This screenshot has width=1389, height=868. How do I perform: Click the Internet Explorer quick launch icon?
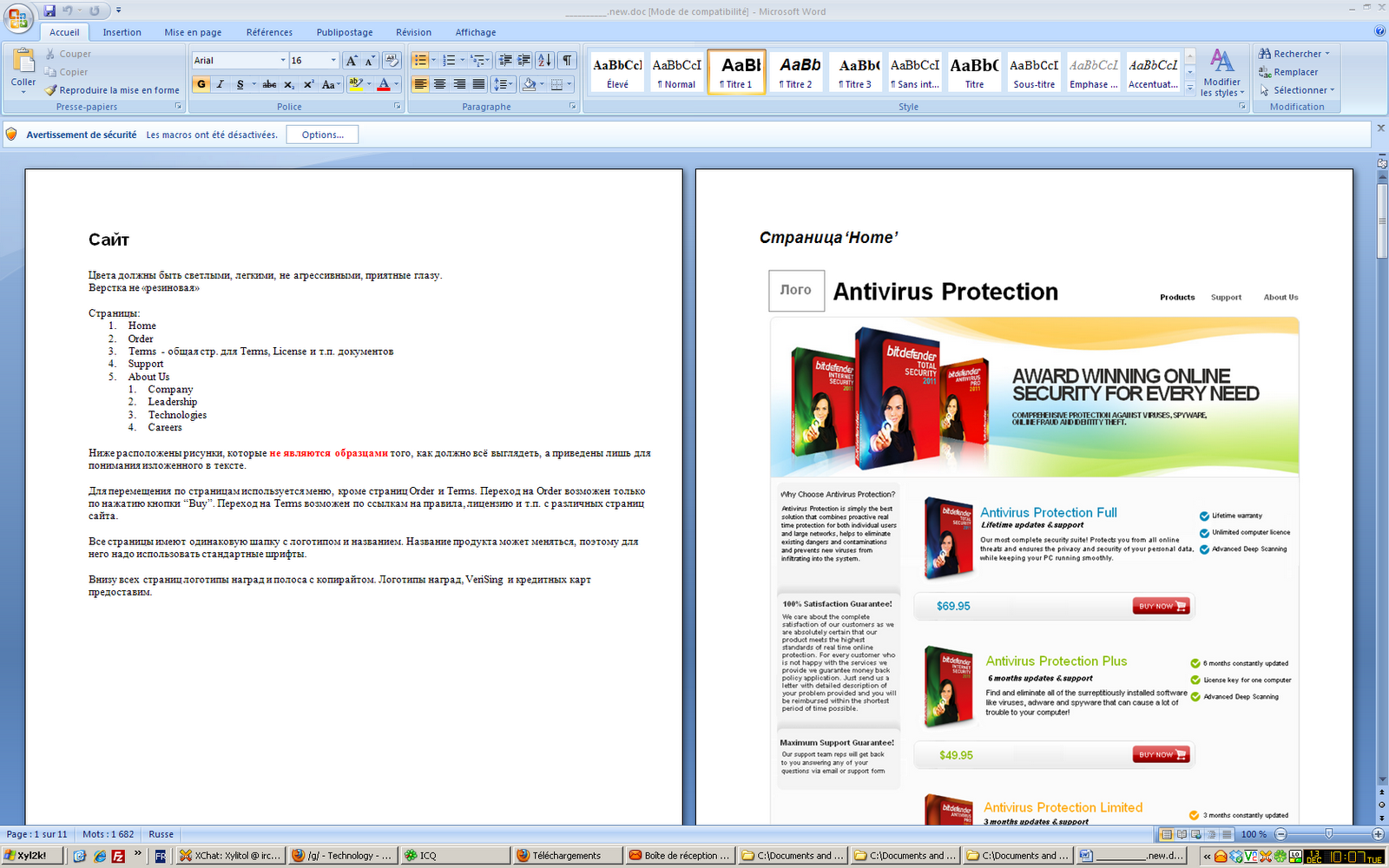point(99,856)
